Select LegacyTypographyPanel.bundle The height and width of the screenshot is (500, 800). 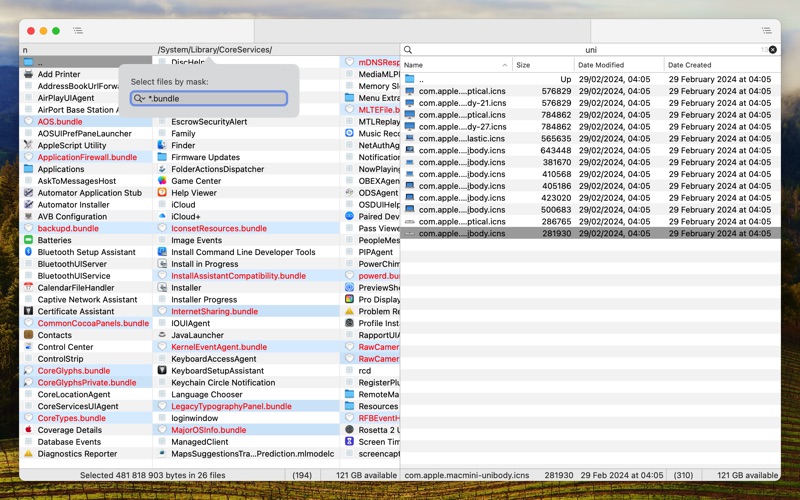[246, 406]
